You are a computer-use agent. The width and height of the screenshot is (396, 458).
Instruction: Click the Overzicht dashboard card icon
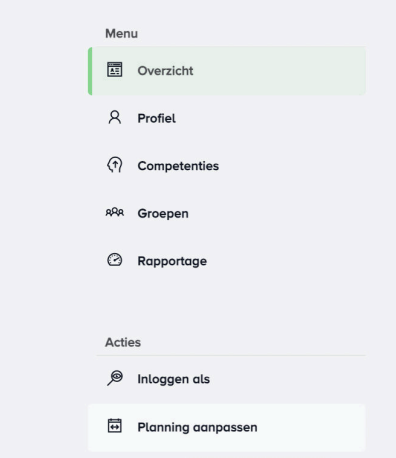click(x=115, y=70)
